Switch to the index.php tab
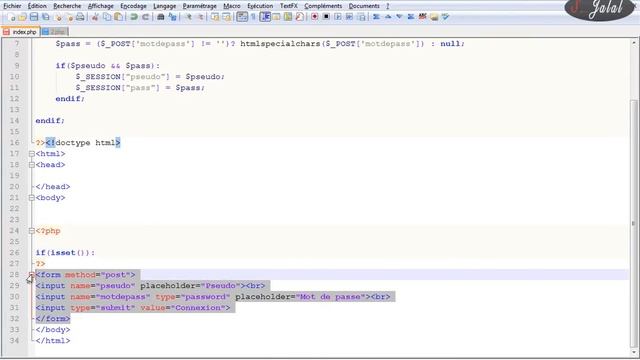Viewport: 640px width, 360px height. (20, 31)
